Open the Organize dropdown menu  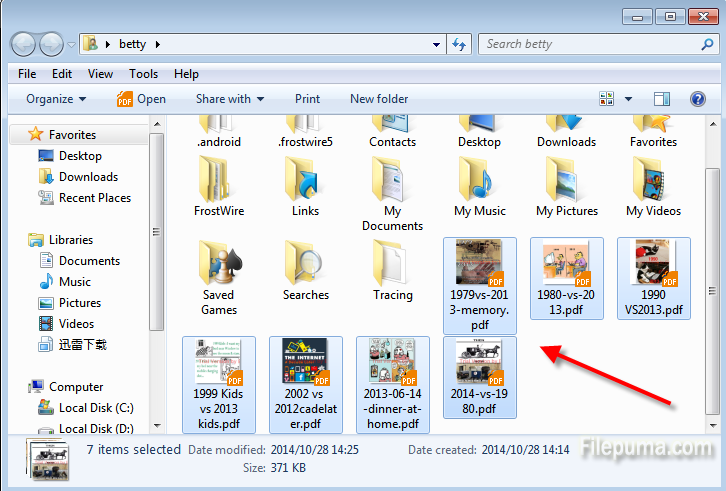[56, 99]
